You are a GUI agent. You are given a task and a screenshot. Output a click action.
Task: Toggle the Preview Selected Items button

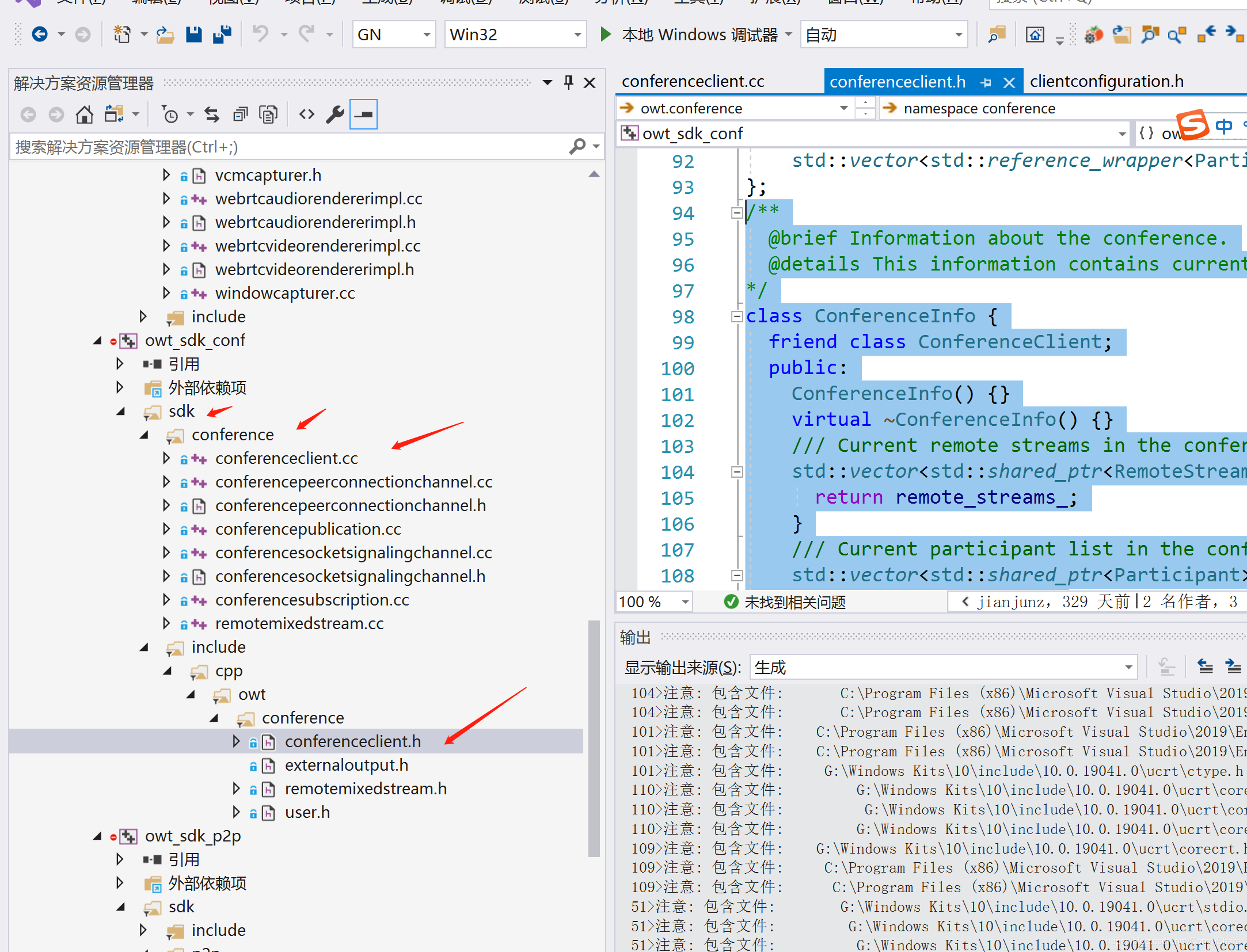click(x=363, y=115)
